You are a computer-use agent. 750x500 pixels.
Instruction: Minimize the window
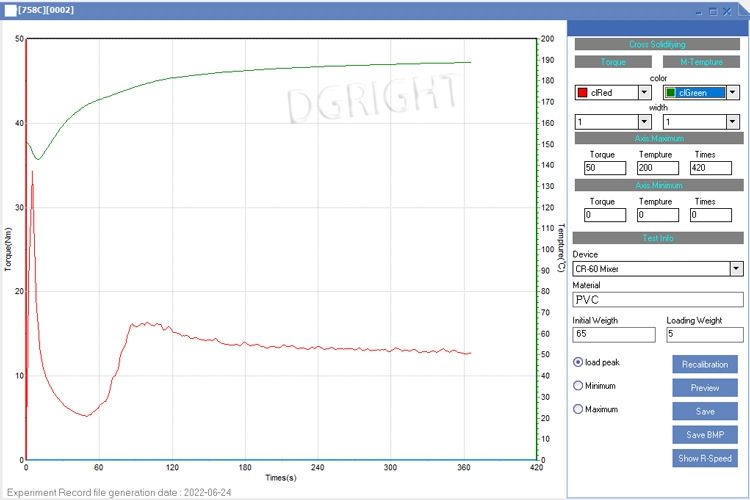point(699,12)
